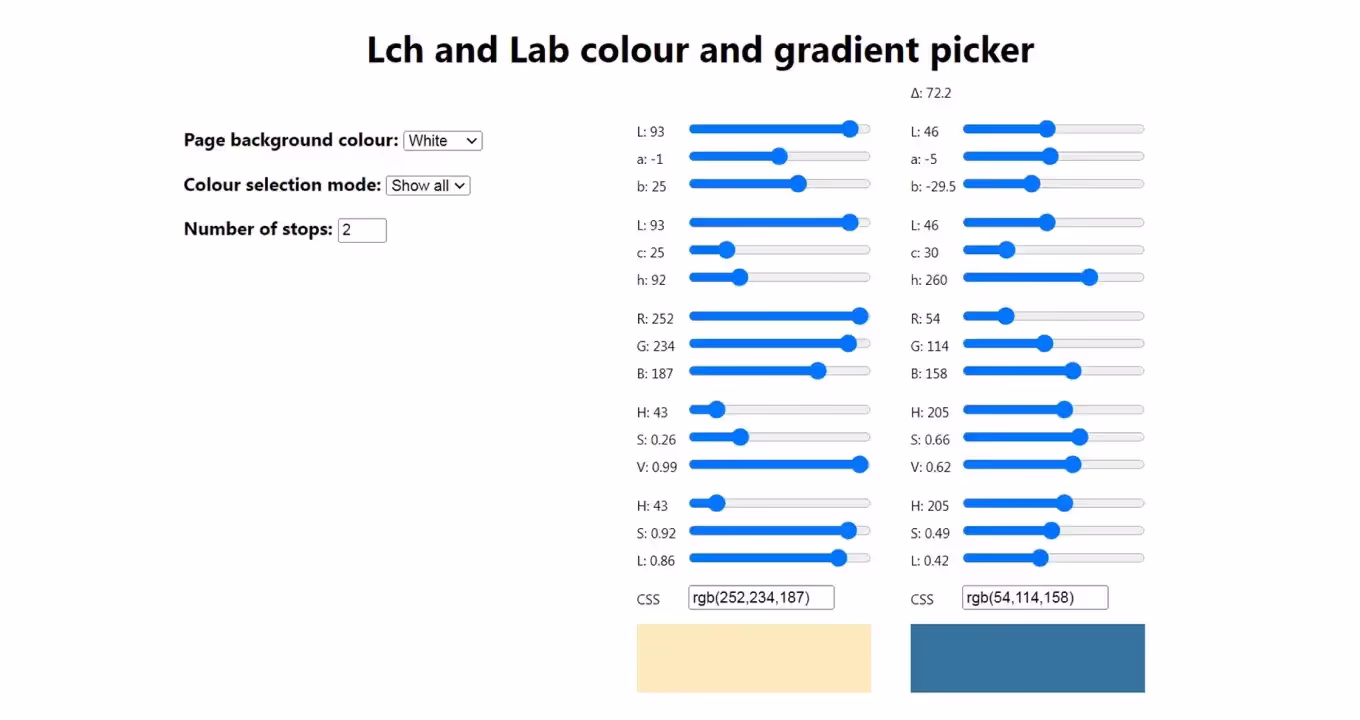Click the Number of stops field
This screenshot has height=720, width=1360.
click(361, 230)
